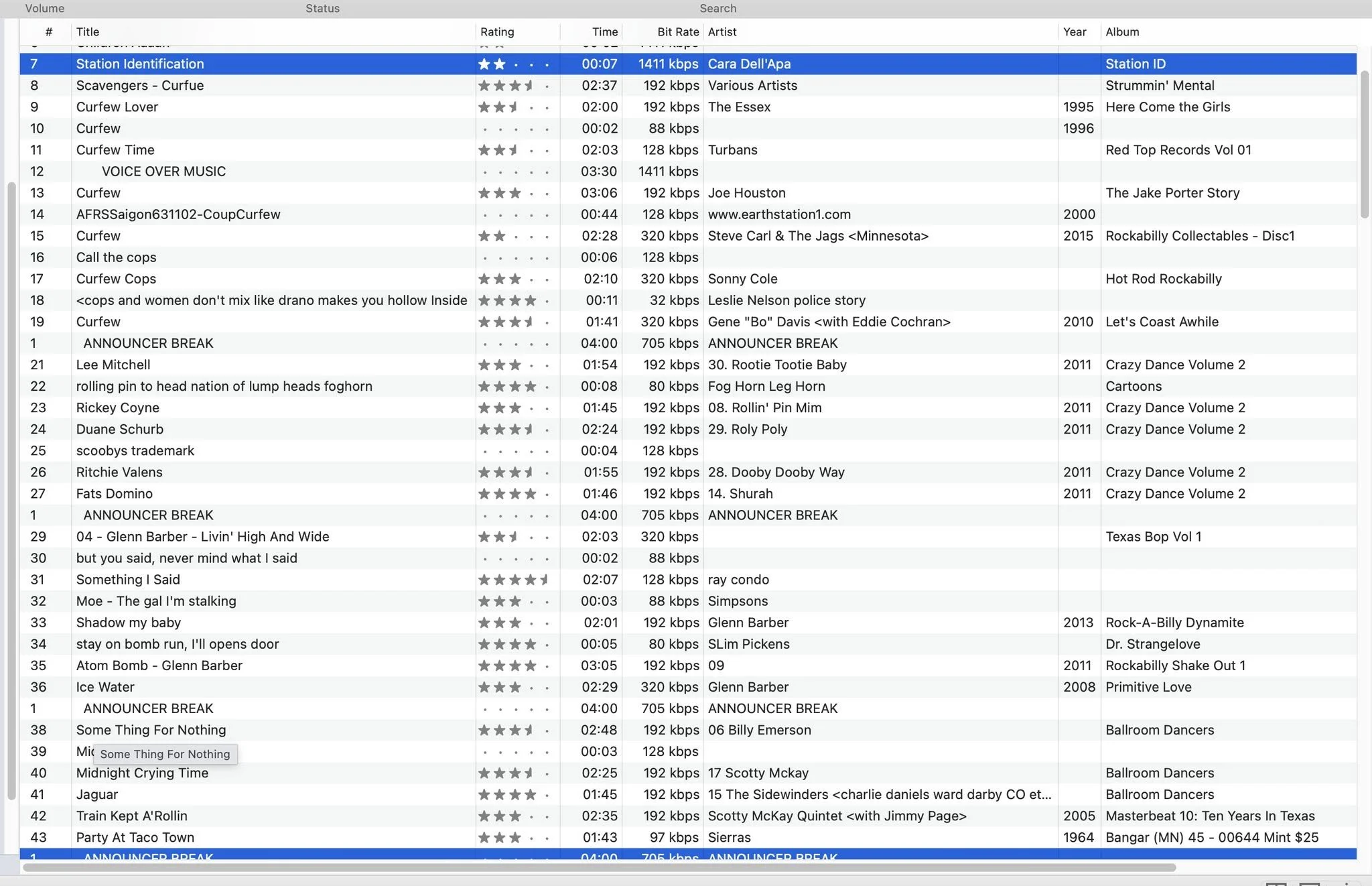Image resolution: width=1372 pixels, height=886 pixels.
Task: Select the 'Station Identification' track row
Action: tap(688, 64)
